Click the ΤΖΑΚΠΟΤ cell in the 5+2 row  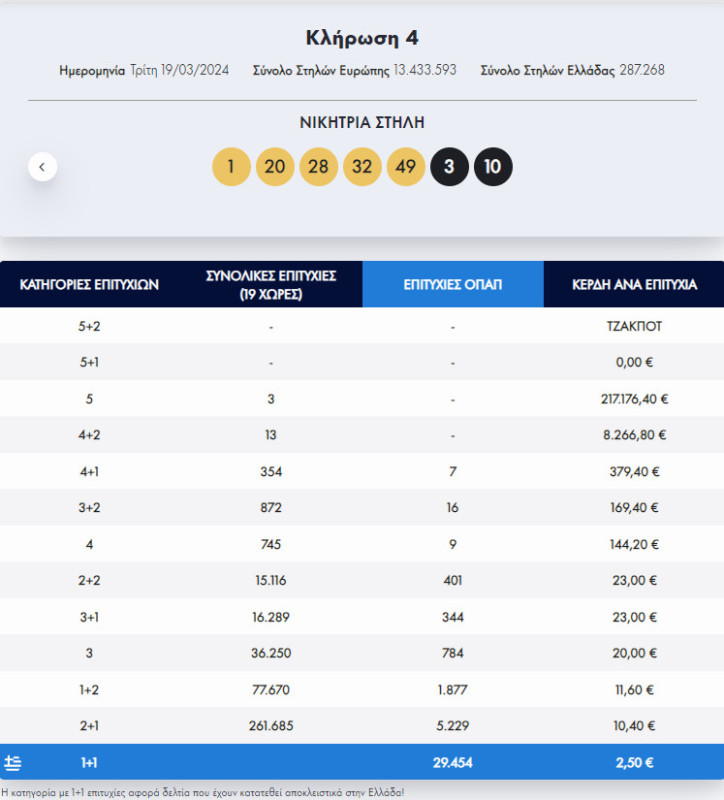point(634,326)
